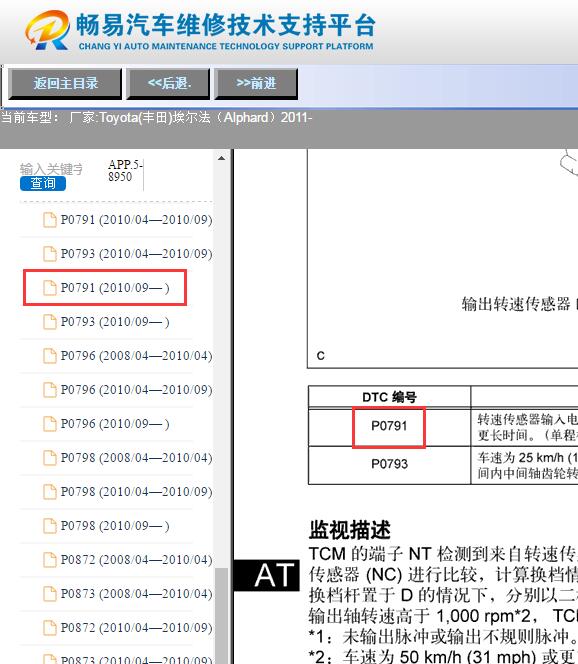578x664 pixels.
Task: Select tree entry P0796 (2010/04—2010/09)
Action: click(136, 390)
